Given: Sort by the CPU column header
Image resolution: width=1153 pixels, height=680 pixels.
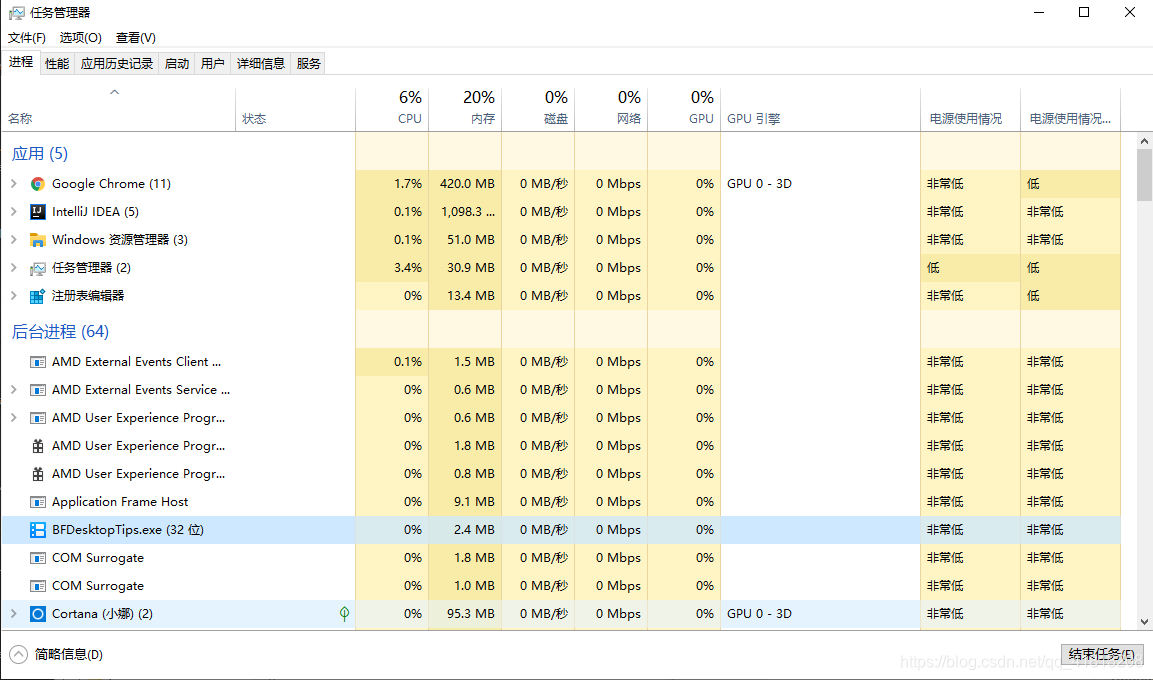Looking at the screenshot, I should (392, 109).
